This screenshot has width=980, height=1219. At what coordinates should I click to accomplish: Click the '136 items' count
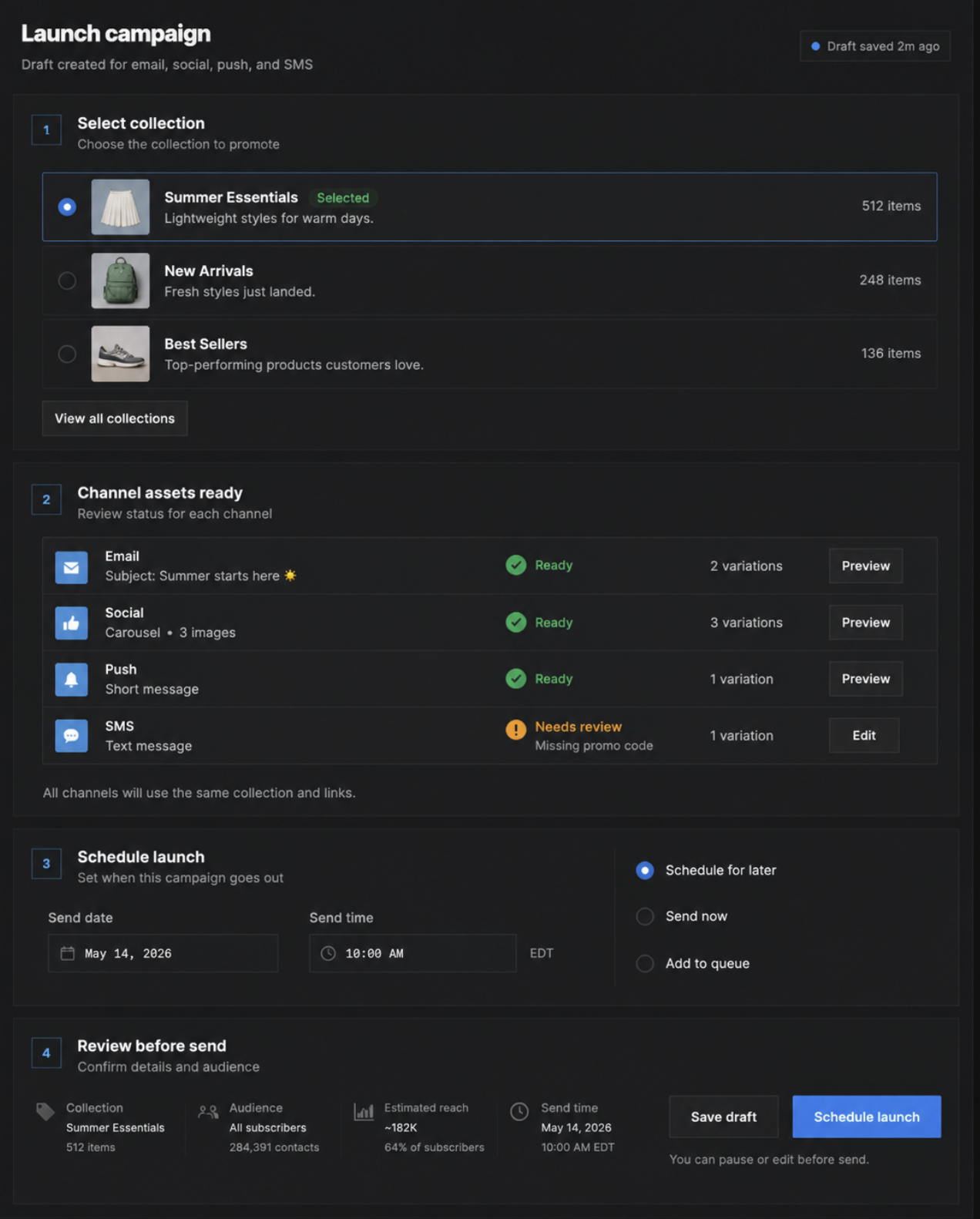(891, 353)
